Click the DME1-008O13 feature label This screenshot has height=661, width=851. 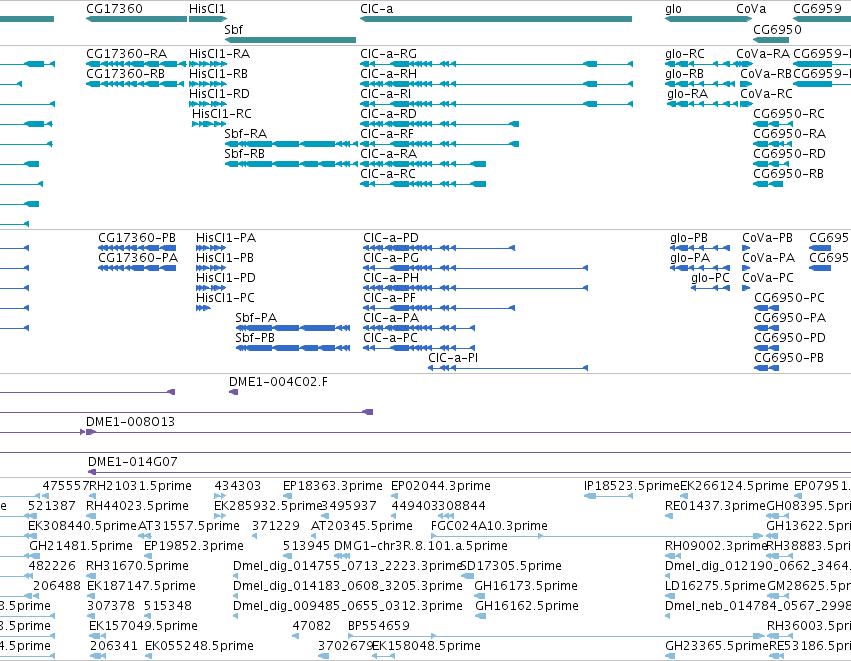pyautogui.click(x=130, y=422)
